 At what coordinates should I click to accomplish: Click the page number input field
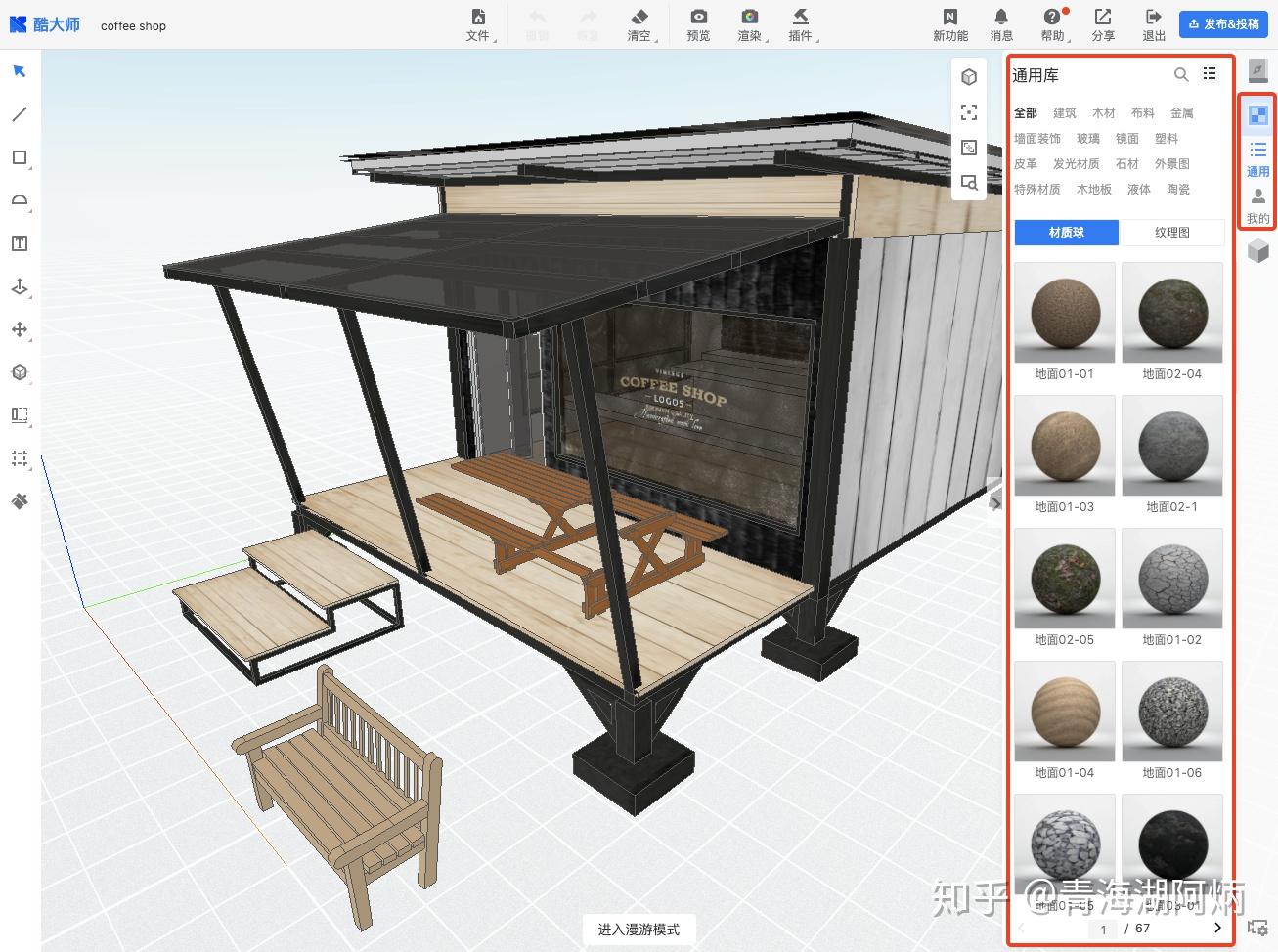point(1104,930)
